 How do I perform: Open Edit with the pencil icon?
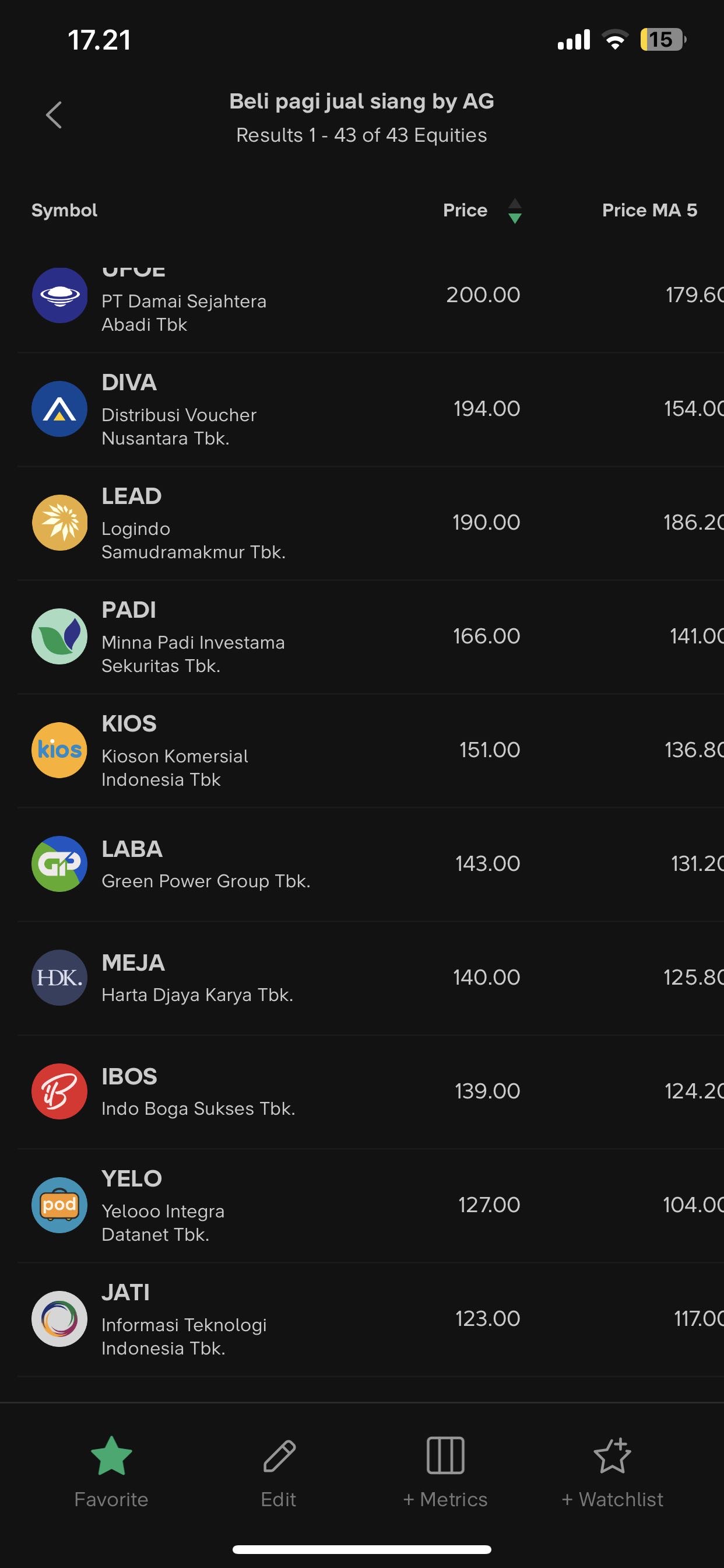pyautogui.click(x=279, y=1455)
